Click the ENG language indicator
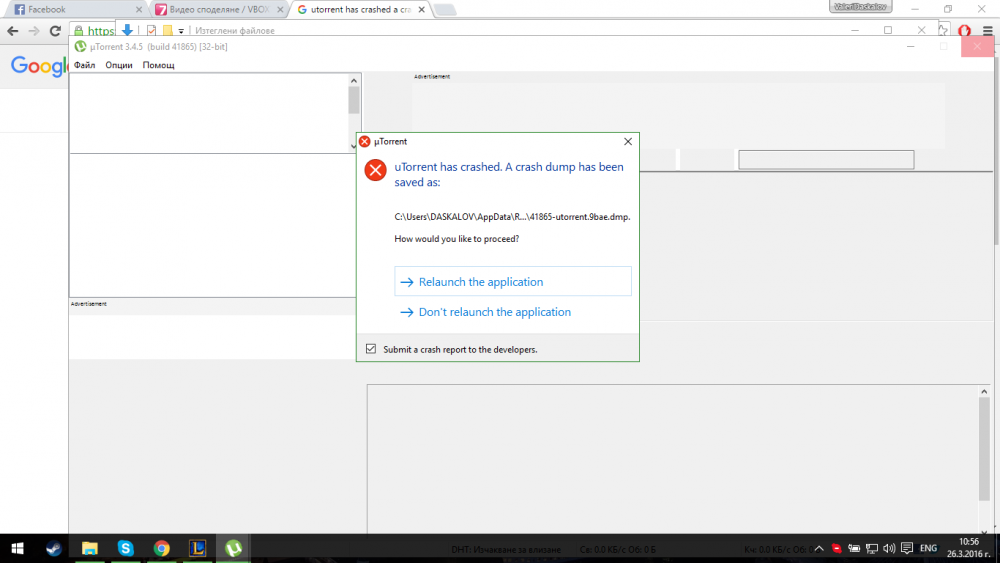 pyautogui.click(x=929, y=548)
